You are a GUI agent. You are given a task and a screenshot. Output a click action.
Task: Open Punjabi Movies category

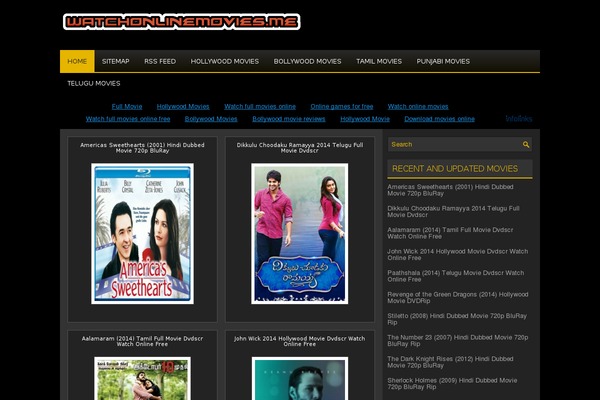443,61
